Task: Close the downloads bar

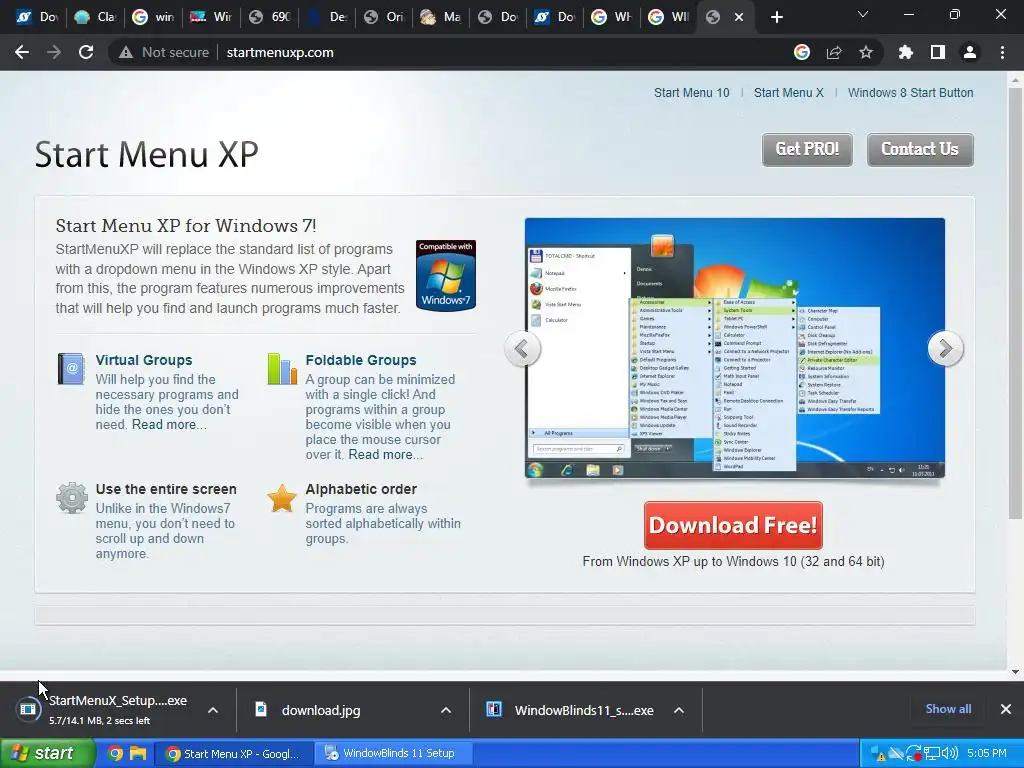Action: pyautogui.click(x=1006, y=709)
